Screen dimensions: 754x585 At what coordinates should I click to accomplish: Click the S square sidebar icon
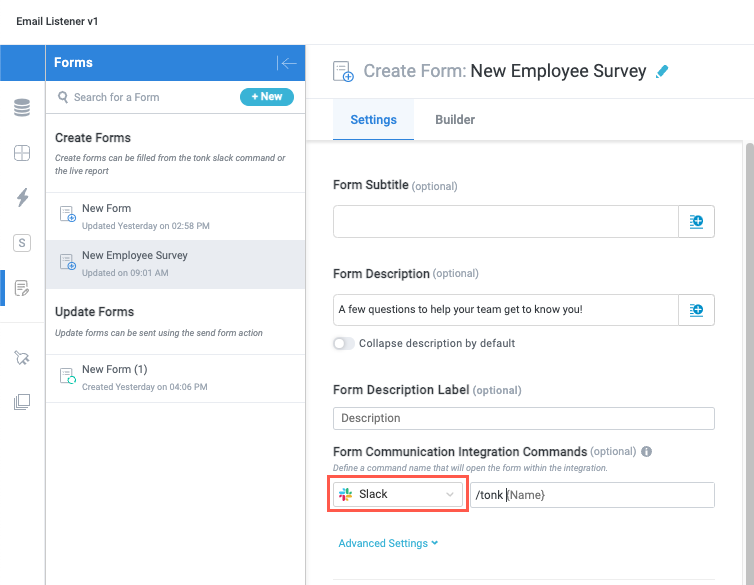click(x=22, y=242)
